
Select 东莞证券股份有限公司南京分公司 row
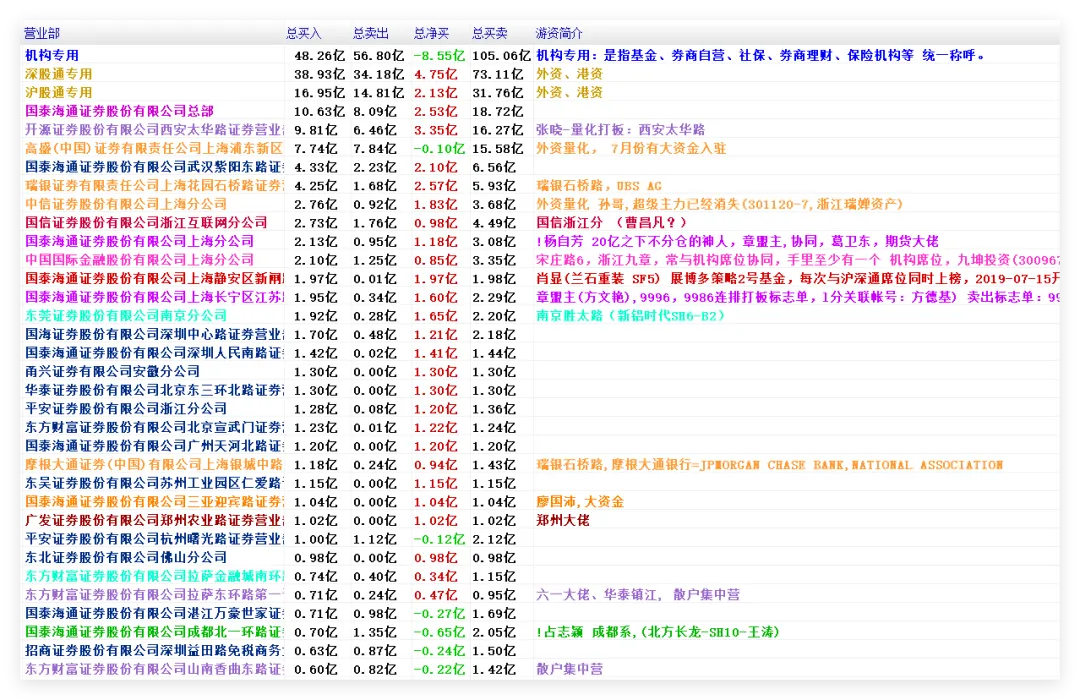(x=126, y=316)
